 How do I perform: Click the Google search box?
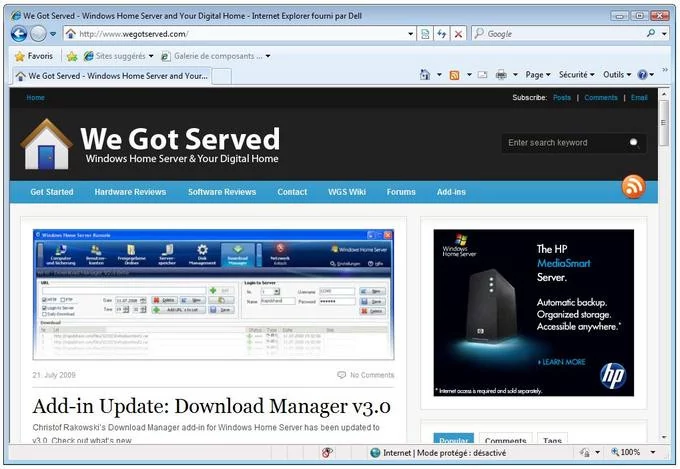557,34
